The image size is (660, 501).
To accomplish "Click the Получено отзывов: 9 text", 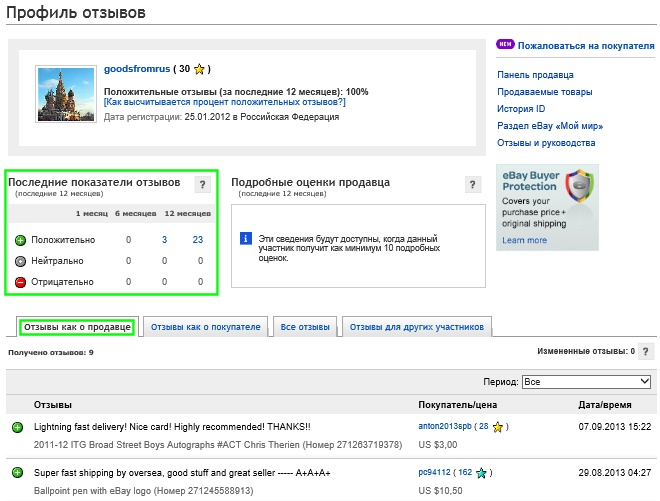I will [x=51, y=352].
